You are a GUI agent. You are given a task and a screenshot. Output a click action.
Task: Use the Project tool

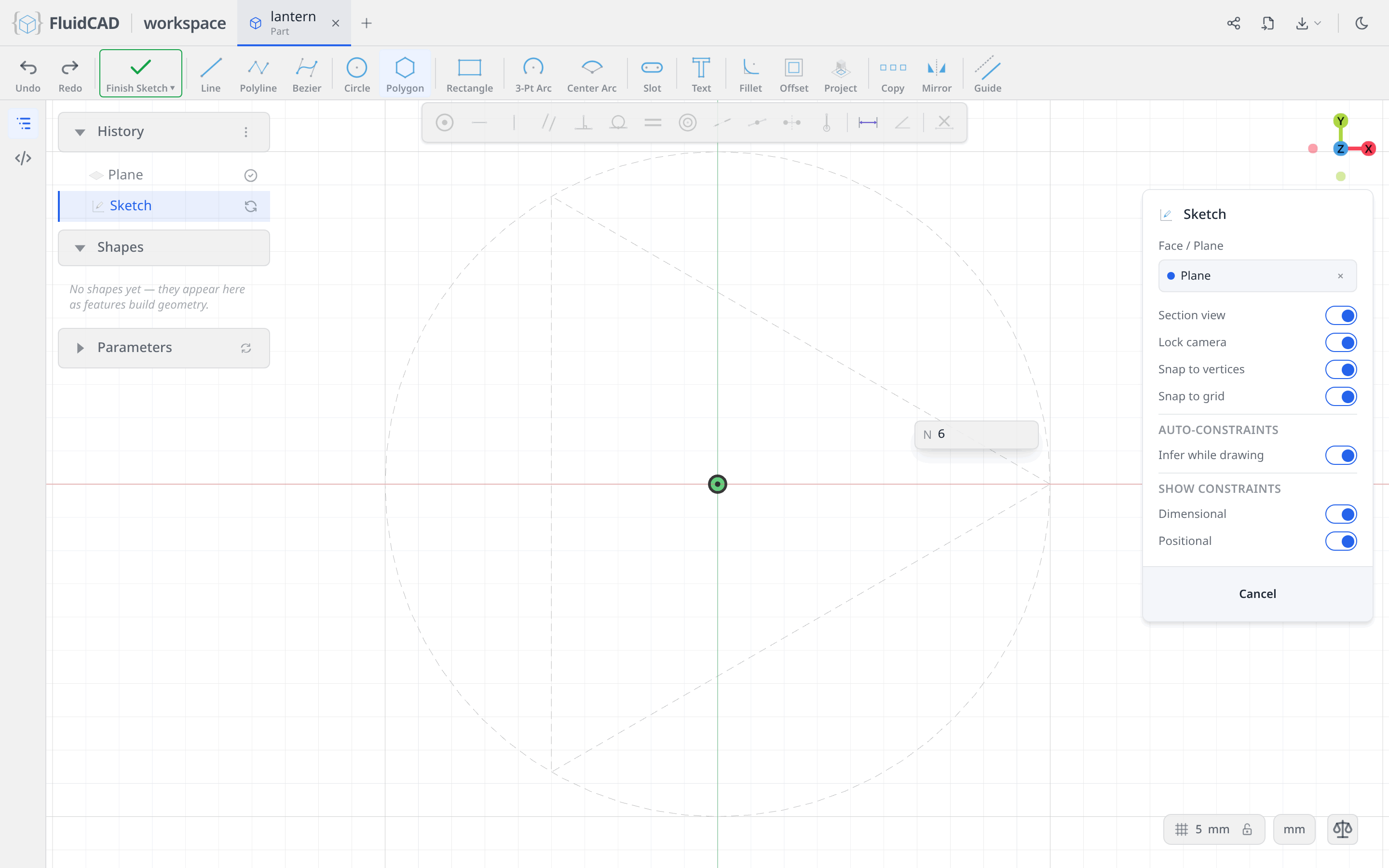pos(840,75)
